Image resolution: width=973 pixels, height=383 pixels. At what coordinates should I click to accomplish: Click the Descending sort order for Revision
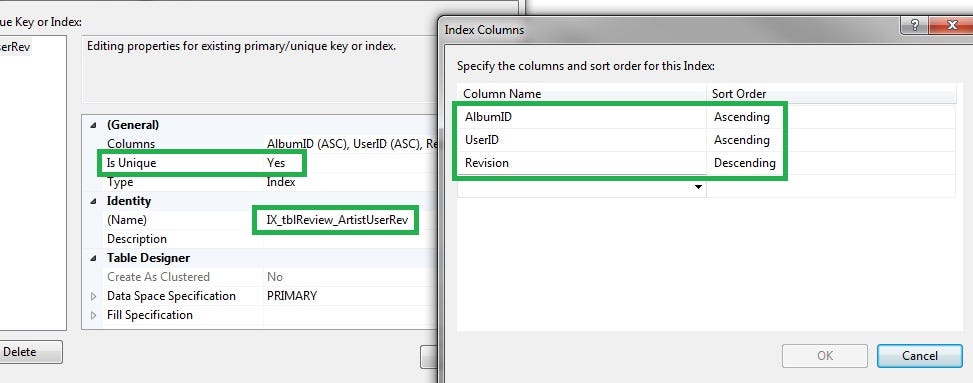click(745, 163)
